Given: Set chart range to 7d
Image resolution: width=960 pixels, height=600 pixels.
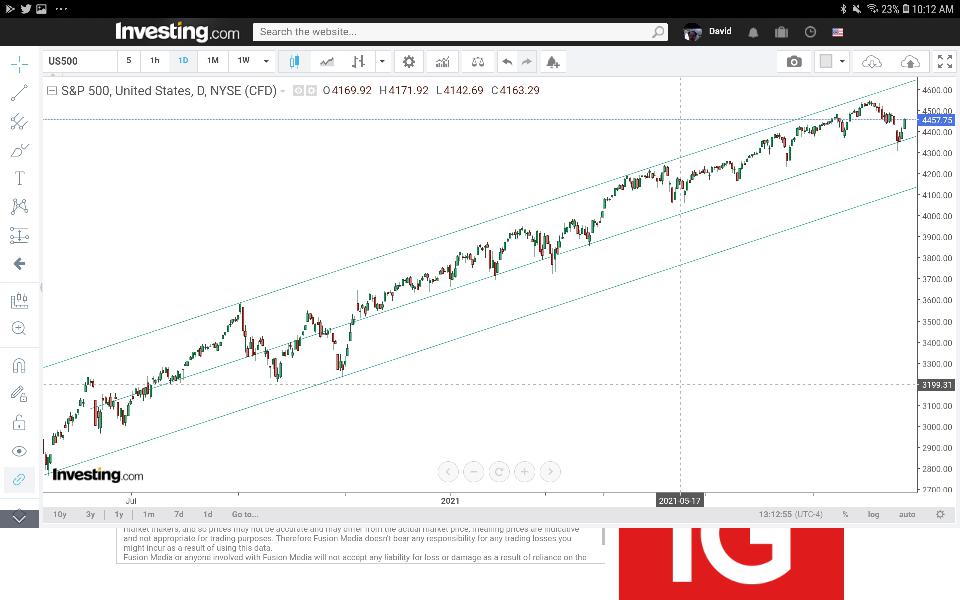Looking at the screenshot, I should [x=179, y=514].
